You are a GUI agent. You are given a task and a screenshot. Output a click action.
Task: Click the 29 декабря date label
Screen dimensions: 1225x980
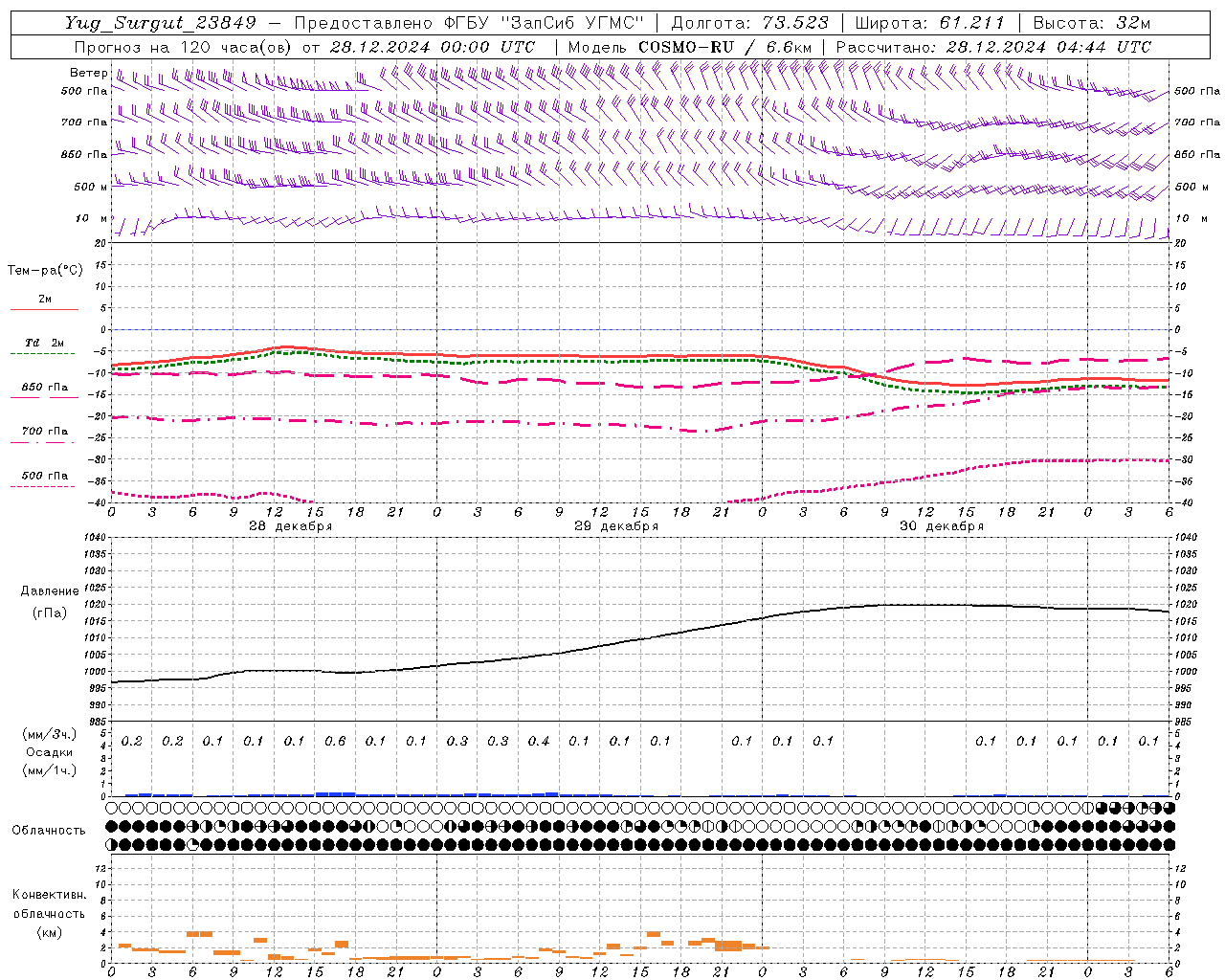(616, 525)
